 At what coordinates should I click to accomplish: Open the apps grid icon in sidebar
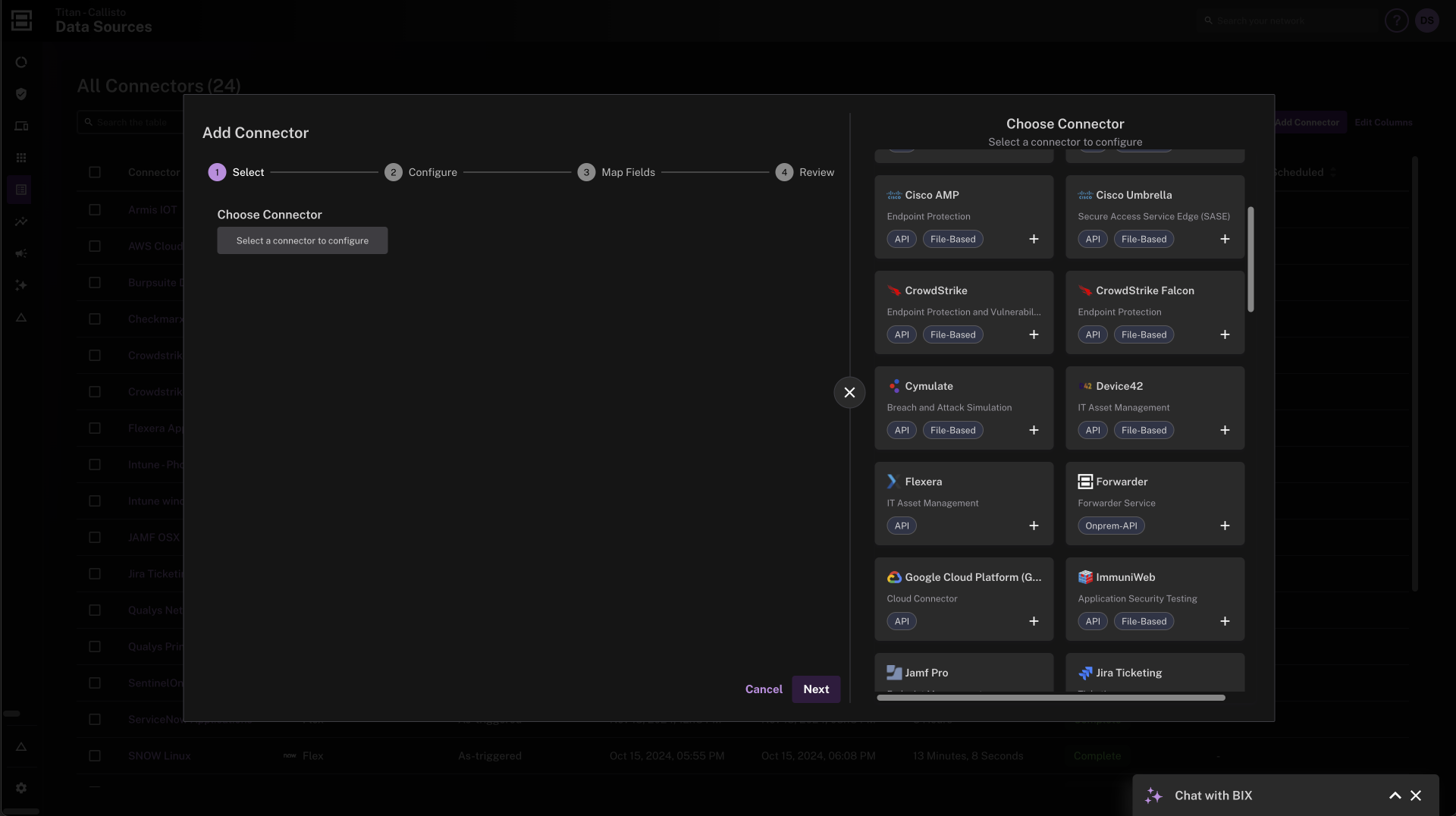[21, 158]
